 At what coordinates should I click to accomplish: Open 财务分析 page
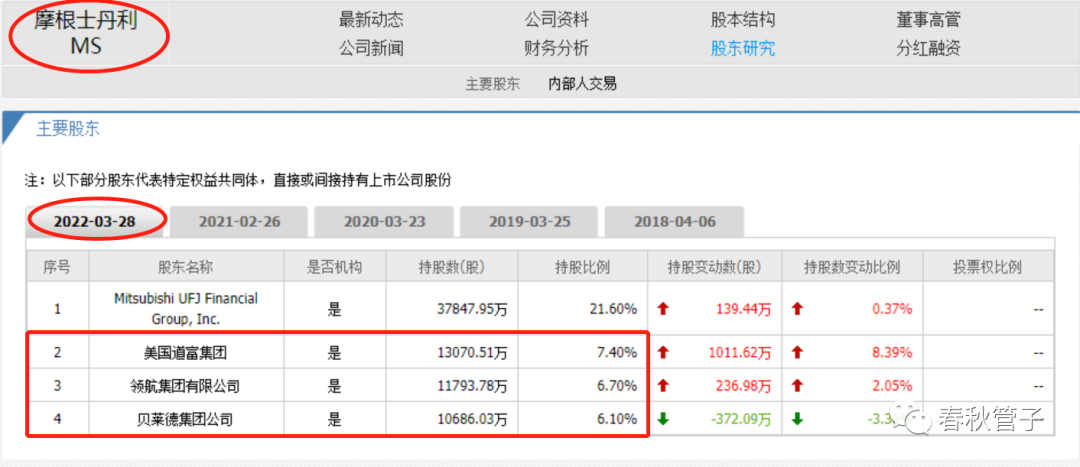click(557, 49)
